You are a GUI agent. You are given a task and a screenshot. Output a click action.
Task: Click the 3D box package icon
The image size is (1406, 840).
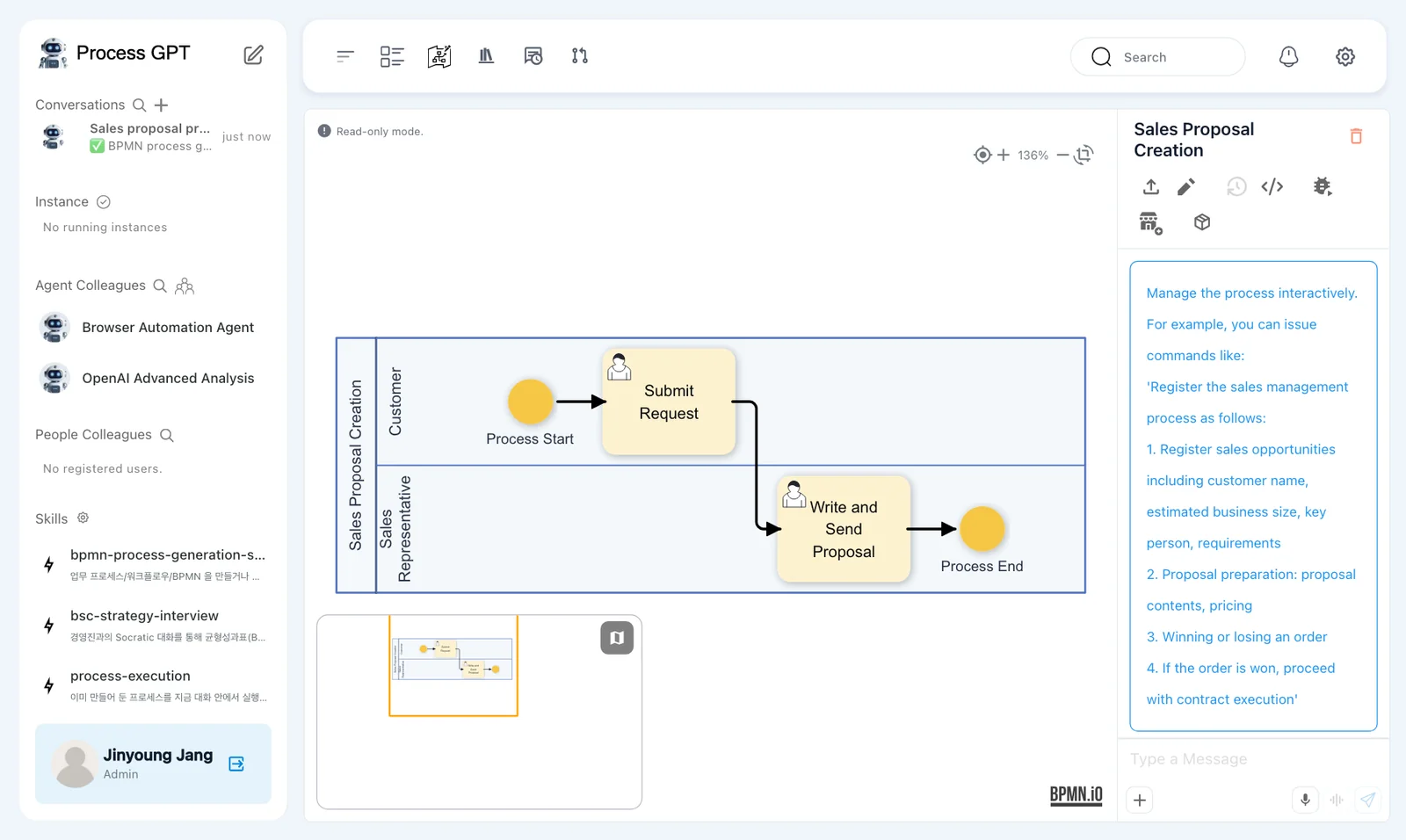point(1202,222)
